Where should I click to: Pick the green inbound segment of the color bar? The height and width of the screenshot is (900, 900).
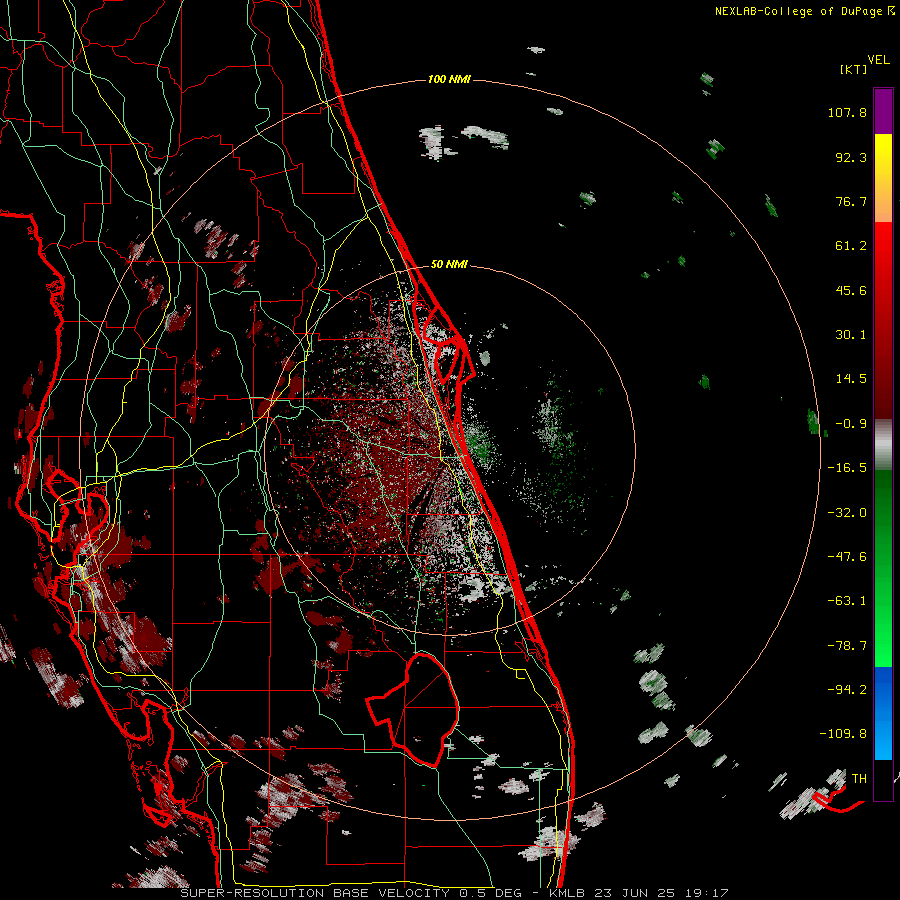(x=883, y=568)
